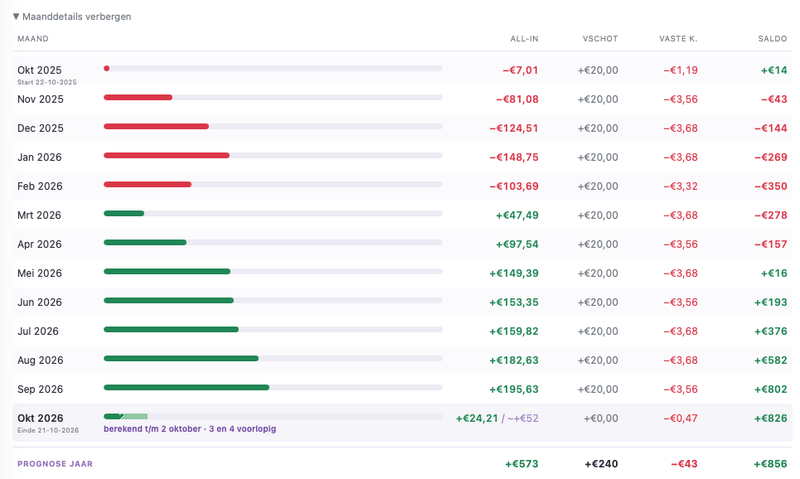Screen dimensions: 800x479
Task: Click the Okt 2026 partial progress bar
Action: click(x=126, y=417)
